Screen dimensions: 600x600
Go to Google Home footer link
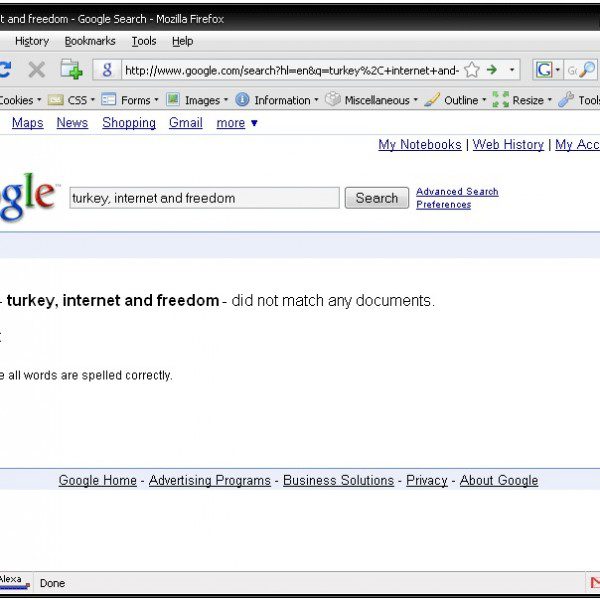pyautogui.click(x=98, y=480)
